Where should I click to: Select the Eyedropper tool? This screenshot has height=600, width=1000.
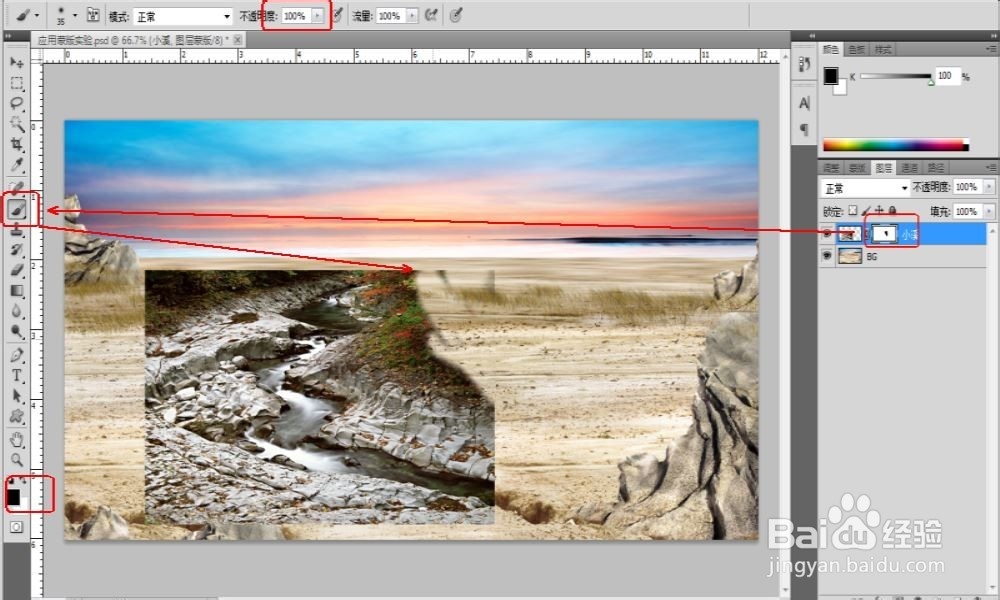[17, 165]
